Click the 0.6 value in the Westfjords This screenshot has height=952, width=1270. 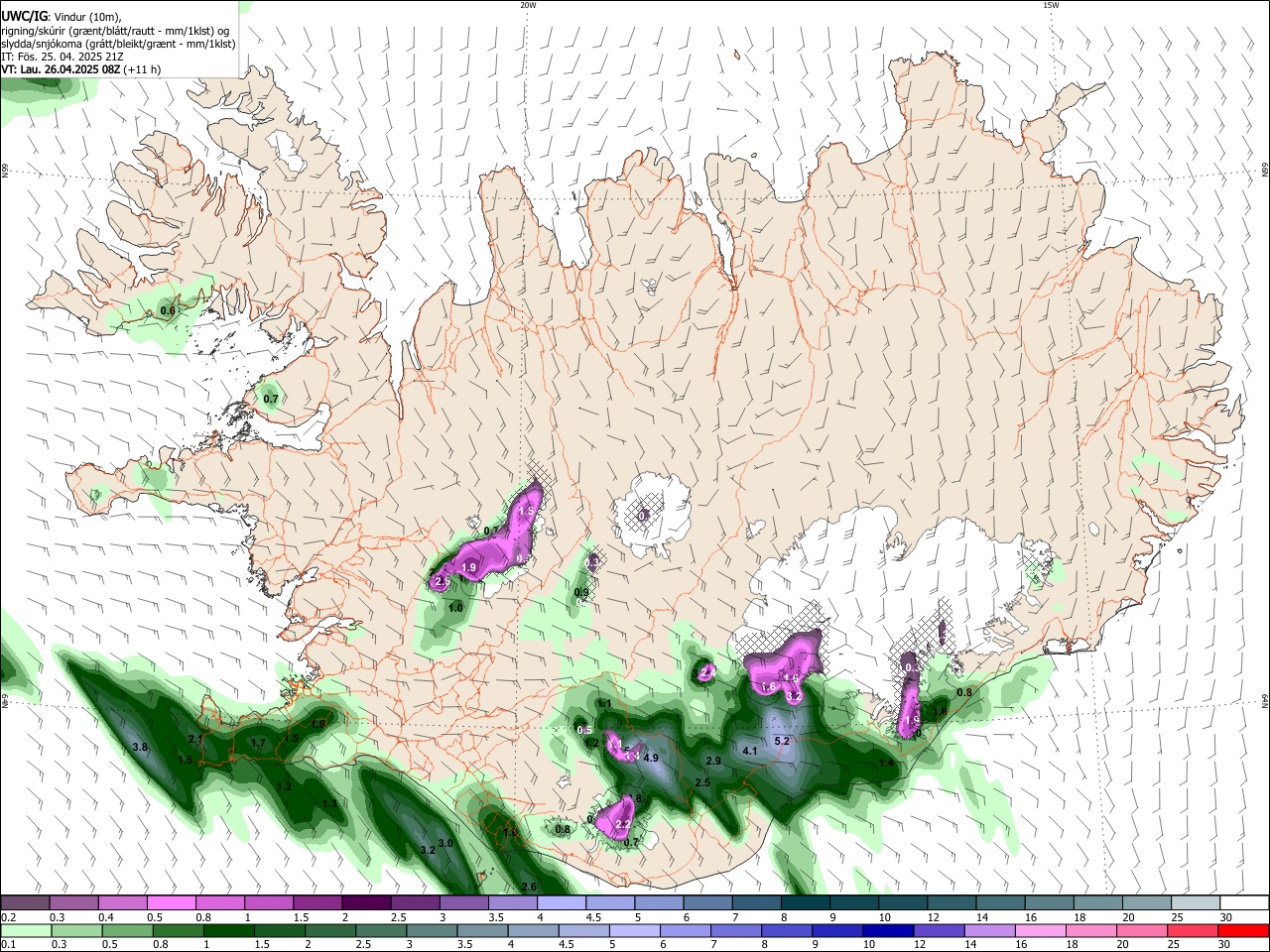point(168,310)
